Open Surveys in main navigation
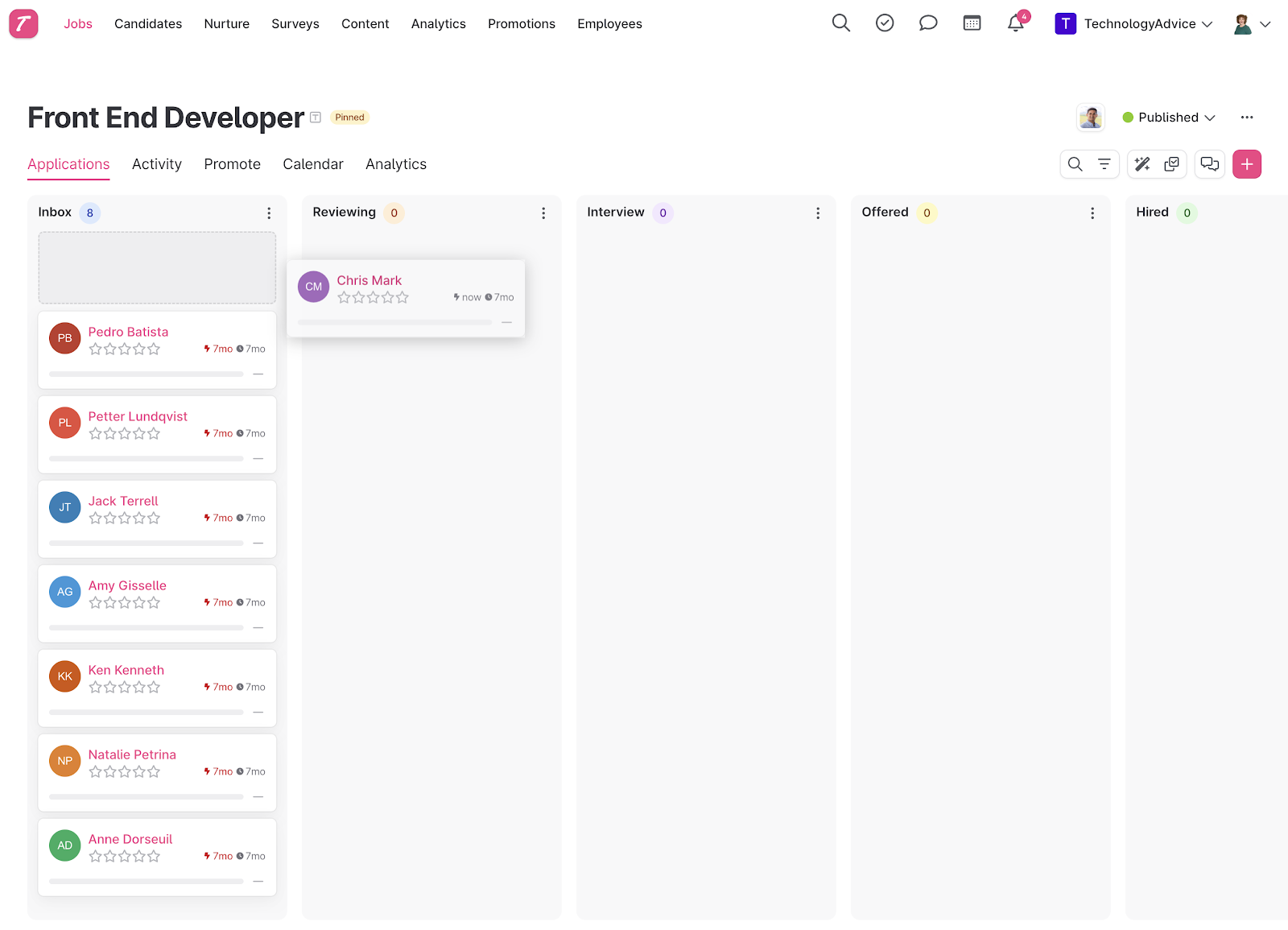Screen dimensions: 1288x930 point(295,23)
